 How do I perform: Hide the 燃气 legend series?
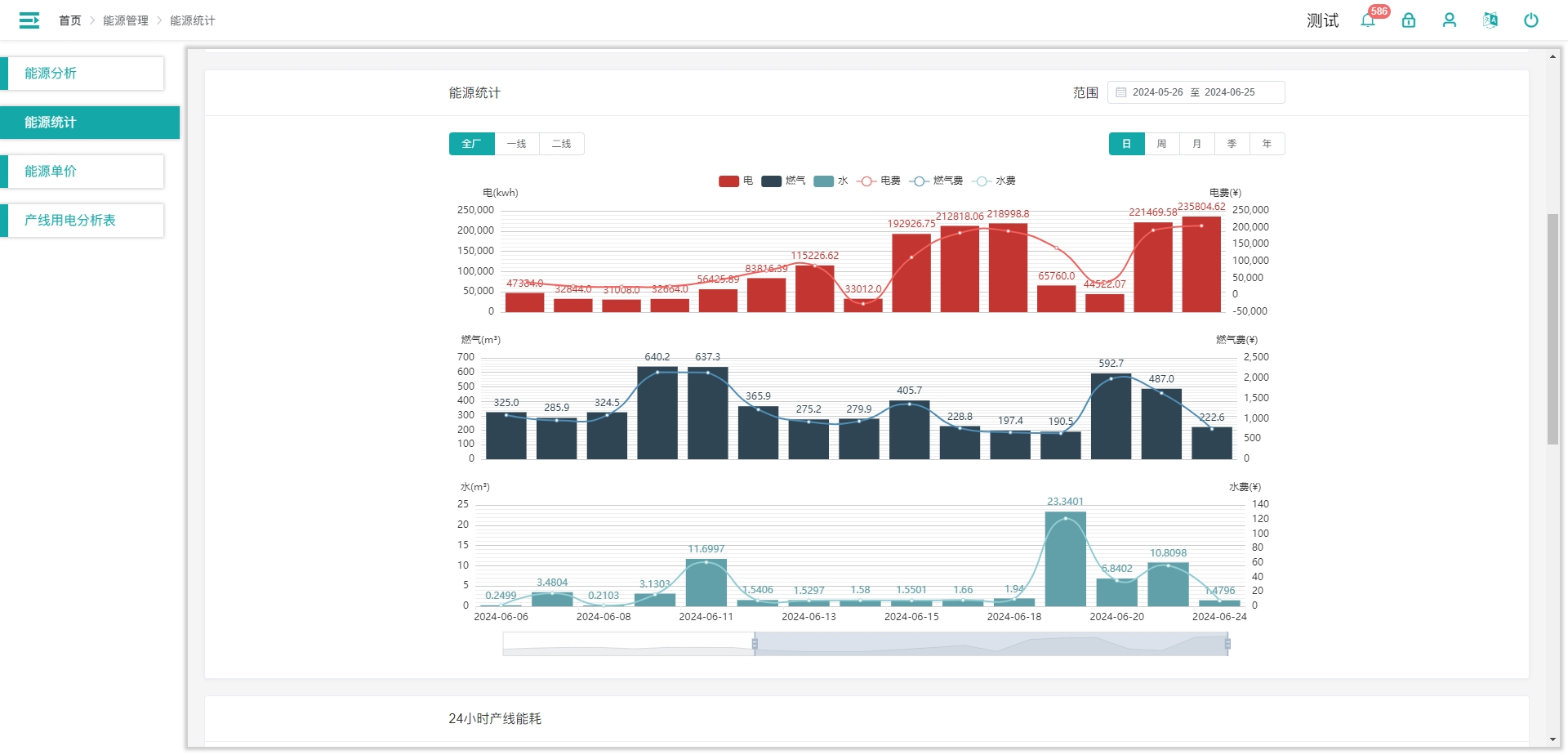782,181
